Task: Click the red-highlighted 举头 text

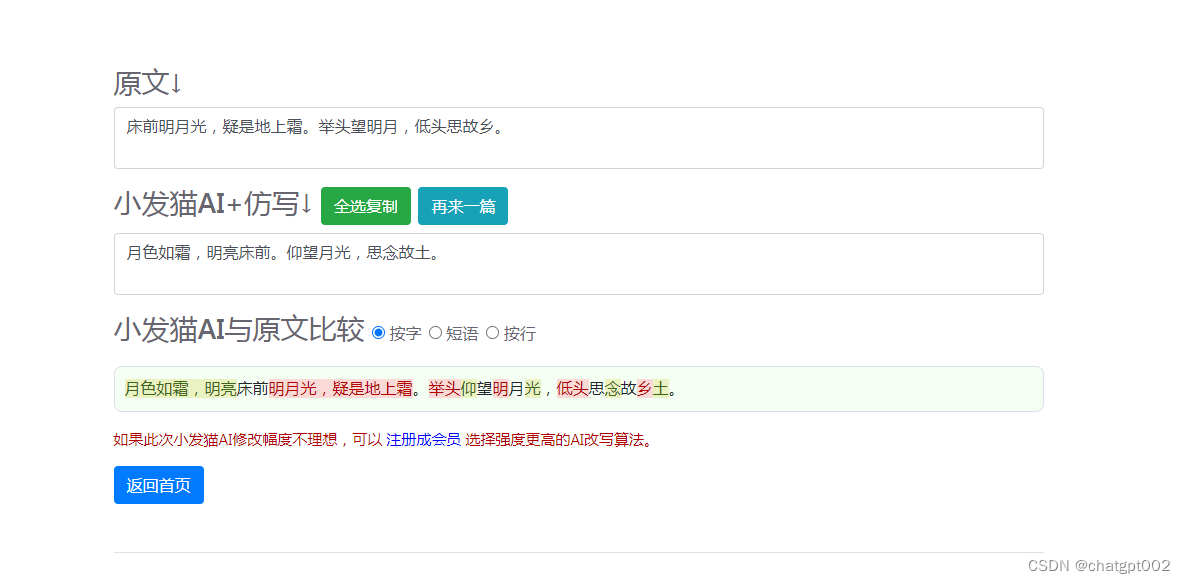Action: 444,389
